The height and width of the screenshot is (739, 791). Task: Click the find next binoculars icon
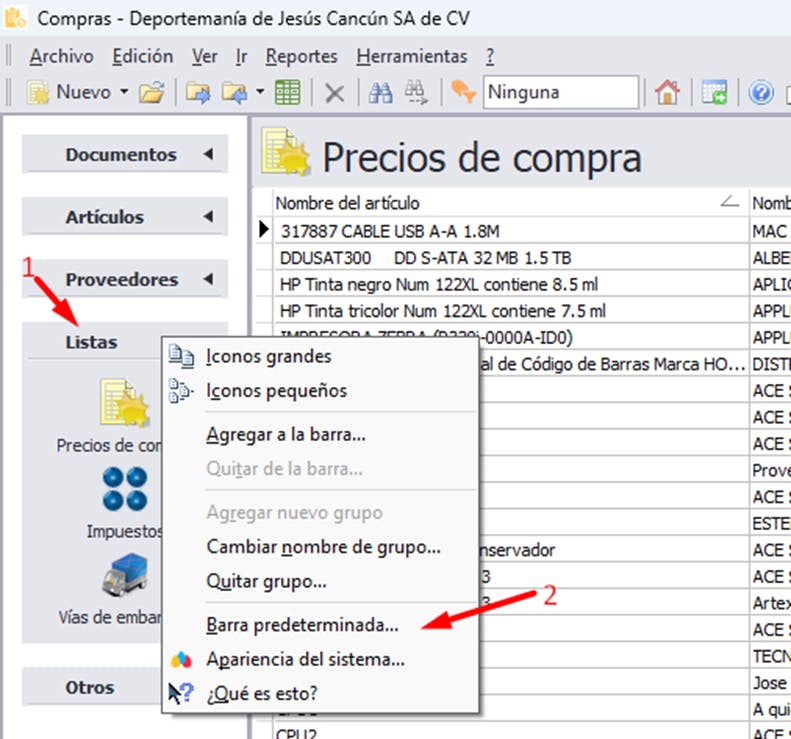point(417,92)
